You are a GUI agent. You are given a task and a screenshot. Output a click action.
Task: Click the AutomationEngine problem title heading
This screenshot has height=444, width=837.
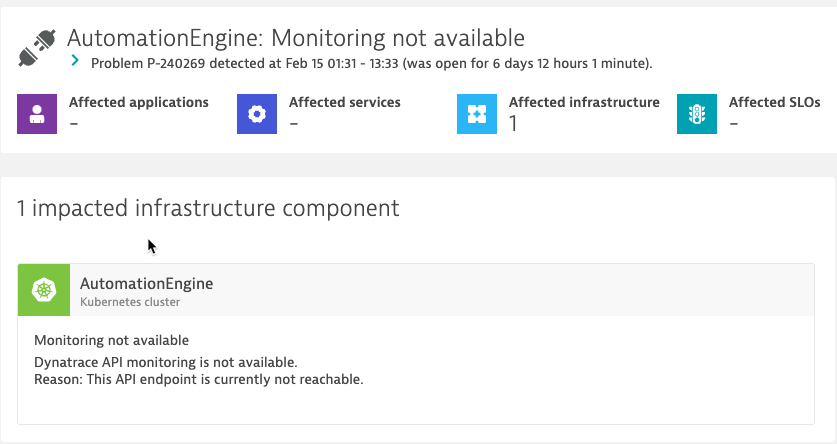[296, 38]
